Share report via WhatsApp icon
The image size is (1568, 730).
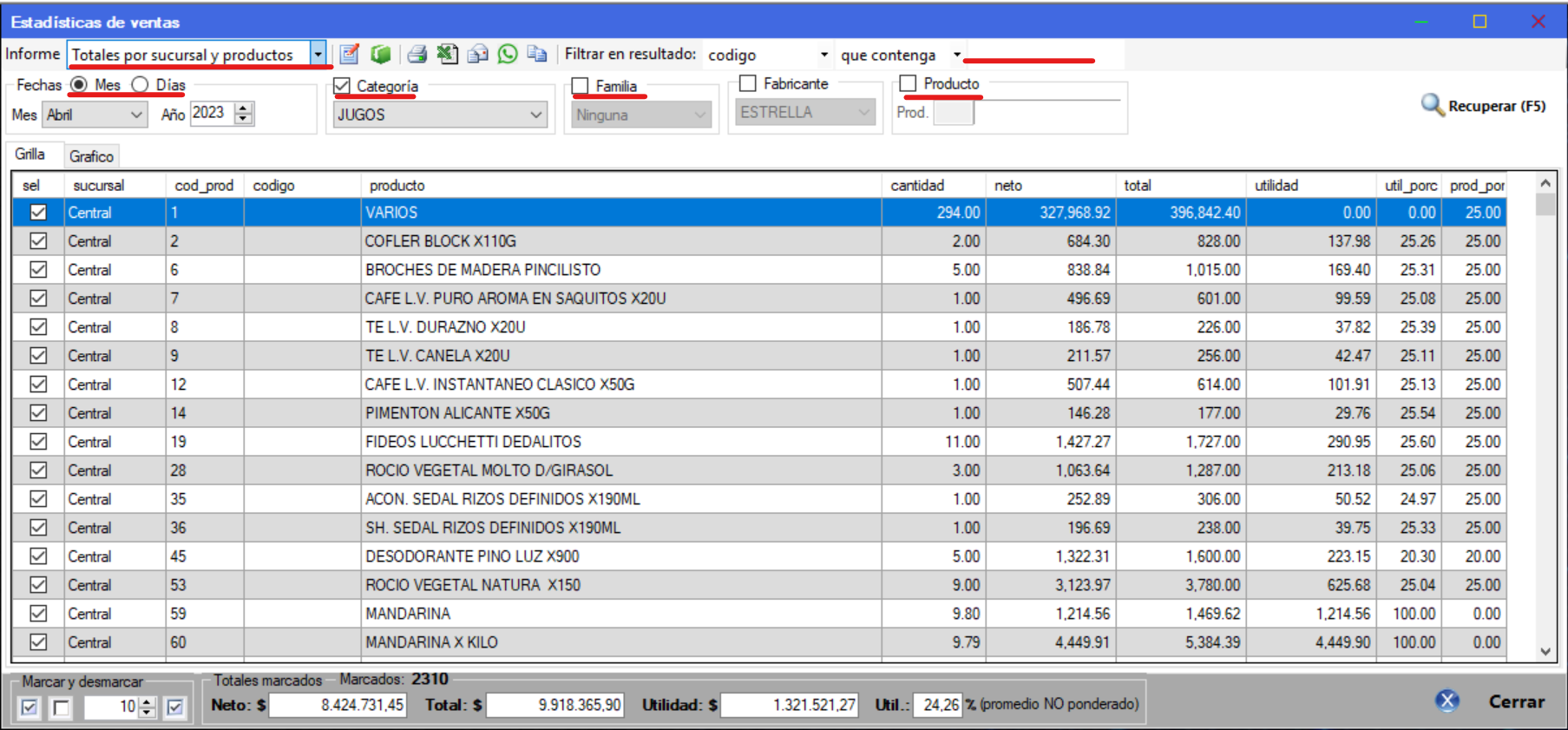(508, 55)
